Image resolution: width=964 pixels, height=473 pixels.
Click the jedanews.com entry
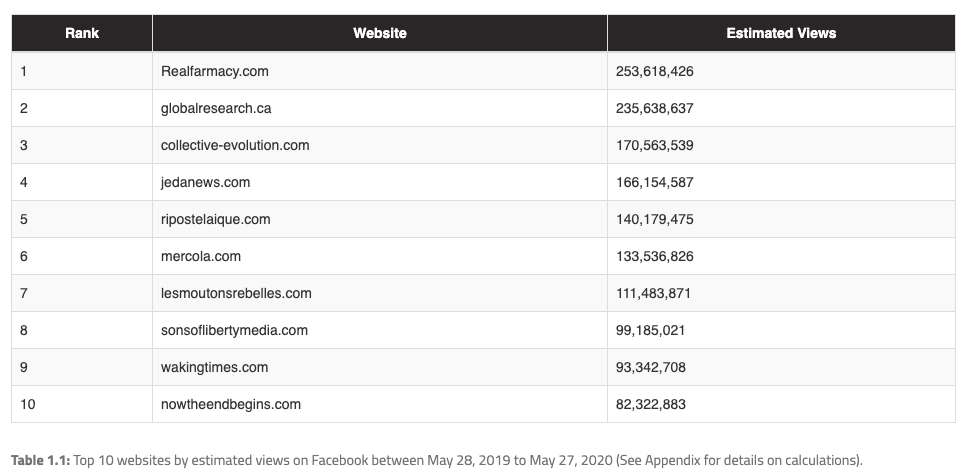205,182
